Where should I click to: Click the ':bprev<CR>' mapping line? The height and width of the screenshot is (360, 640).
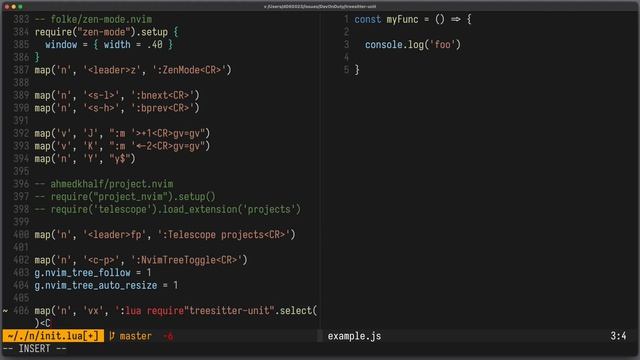pos(117,108)
